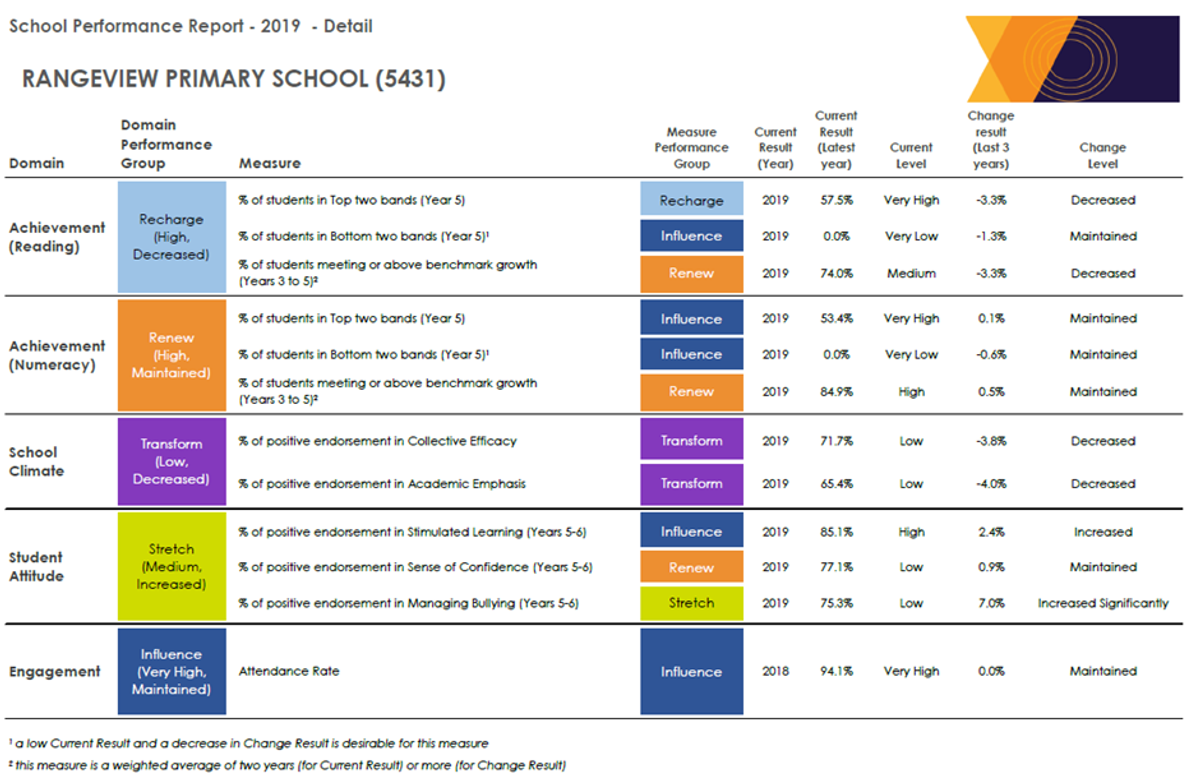
Task: Click the Transform (Low, Decreased) domain group box
Action: click(171, 462)
